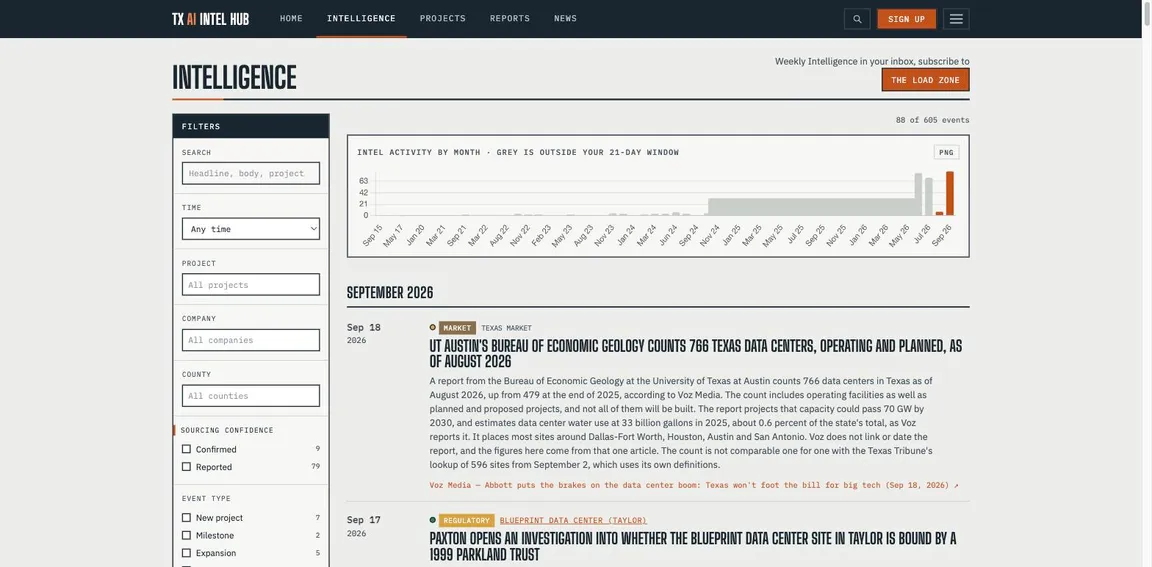Image resolution: width=1152 pixels, height=567 pixels.
Task: Click the FILTERS panel header
Action: click(251, 126)
